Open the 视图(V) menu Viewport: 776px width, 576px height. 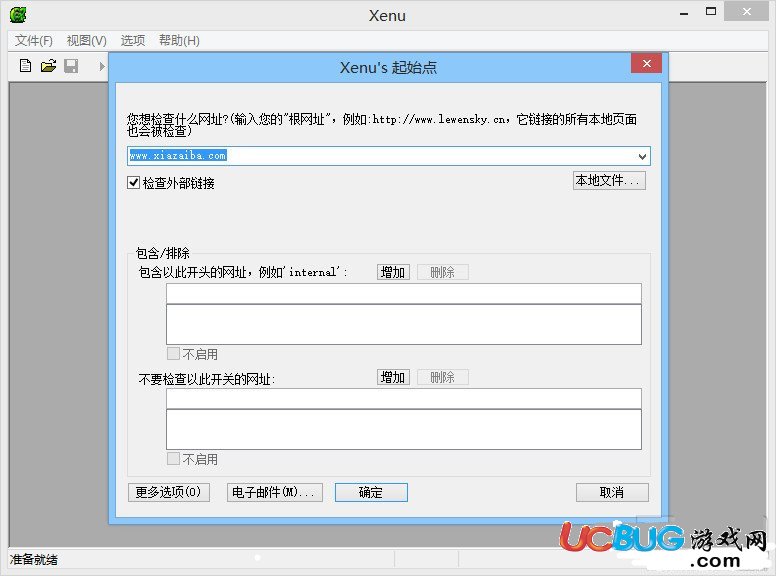coord(87,41)
